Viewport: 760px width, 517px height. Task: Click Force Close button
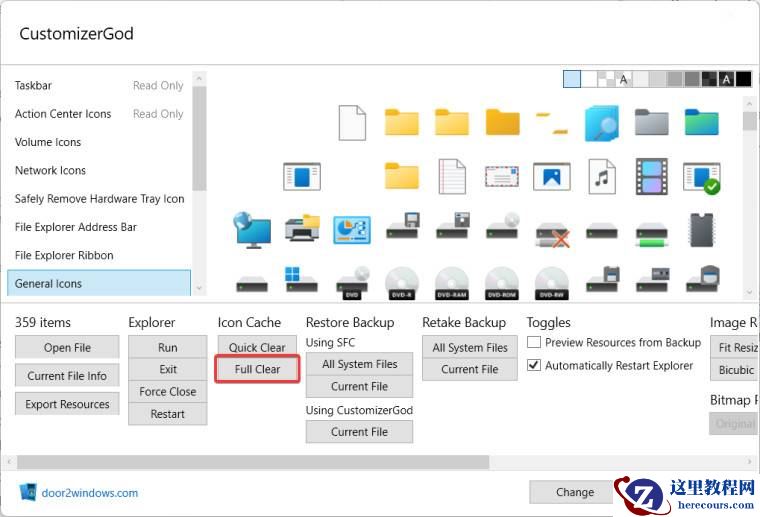[x=168, y=392]
